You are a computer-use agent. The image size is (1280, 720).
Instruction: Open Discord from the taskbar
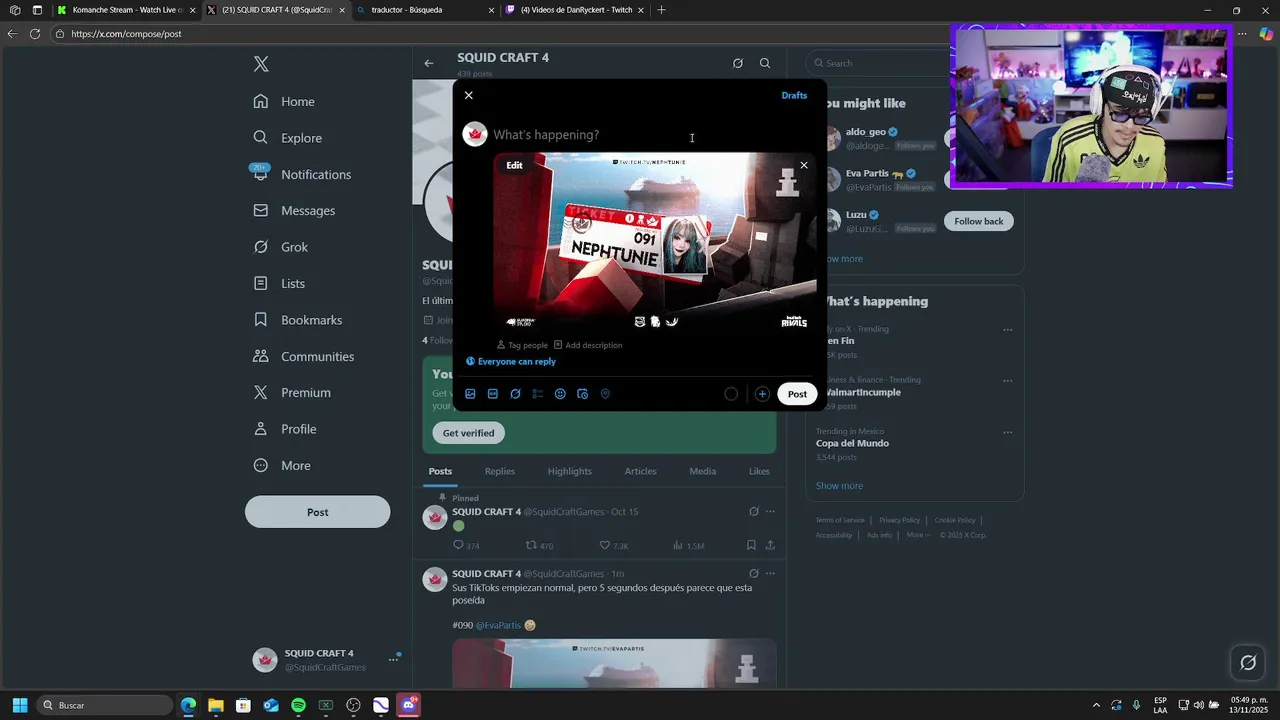point(408,705)
